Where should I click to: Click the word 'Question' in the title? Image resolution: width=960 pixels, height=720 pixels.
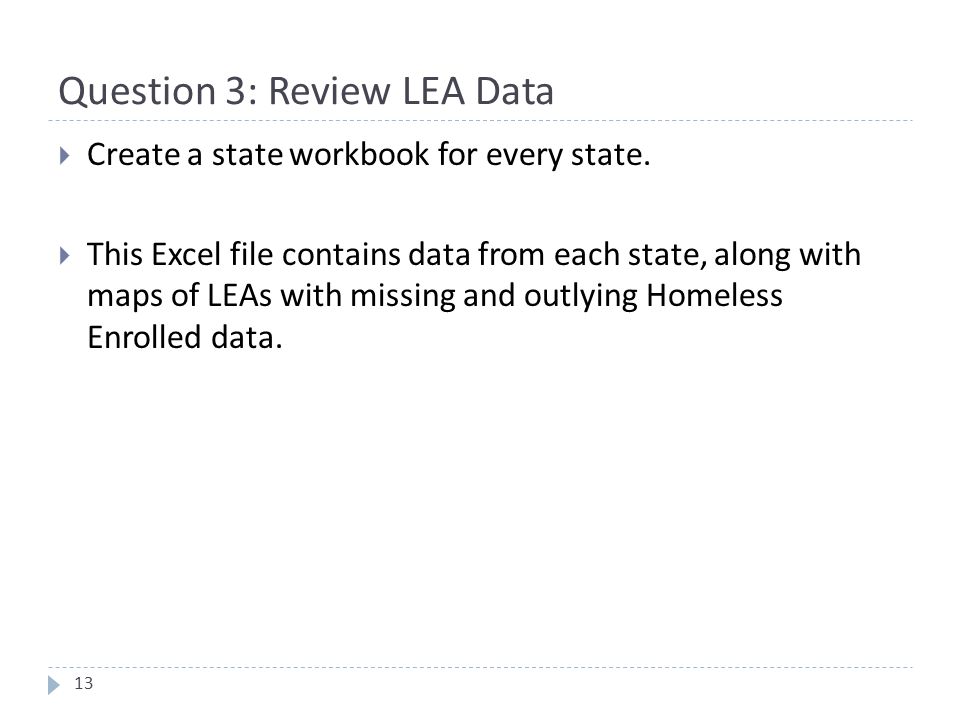coord(137,92)
